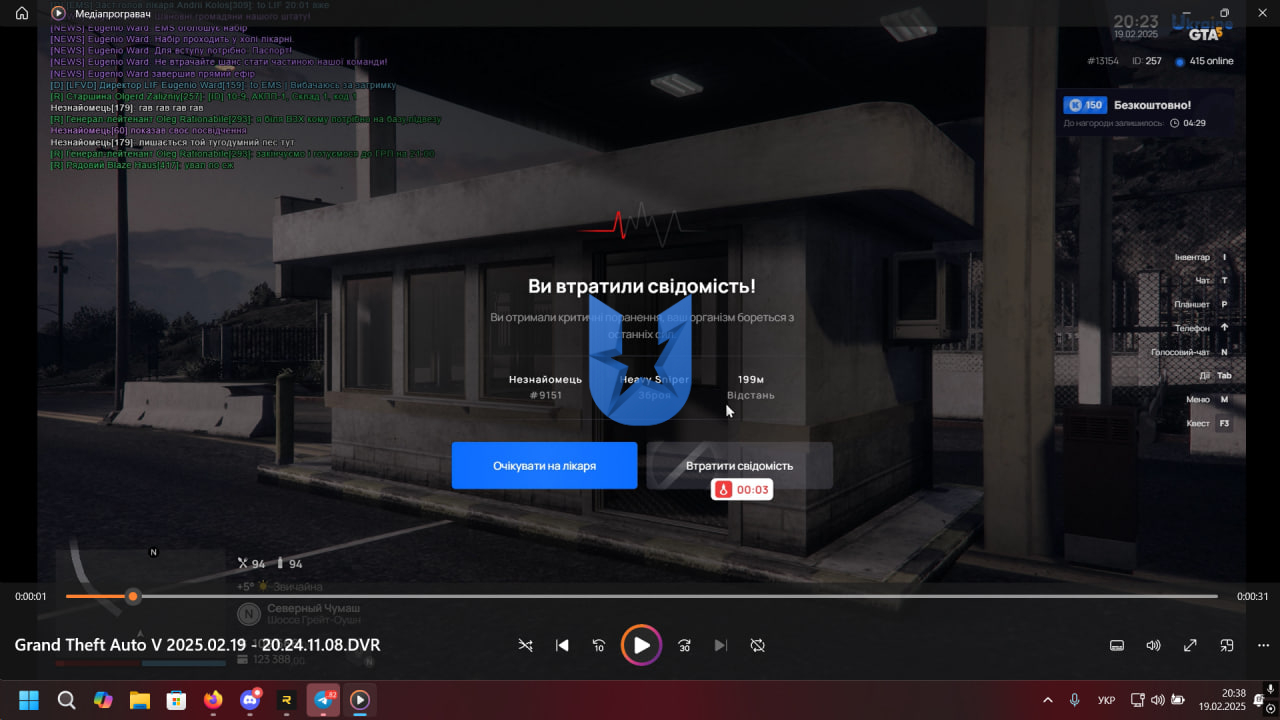Click the Втратити свідомість button
Screen dimensions: 1280x720
click(739, 466)
